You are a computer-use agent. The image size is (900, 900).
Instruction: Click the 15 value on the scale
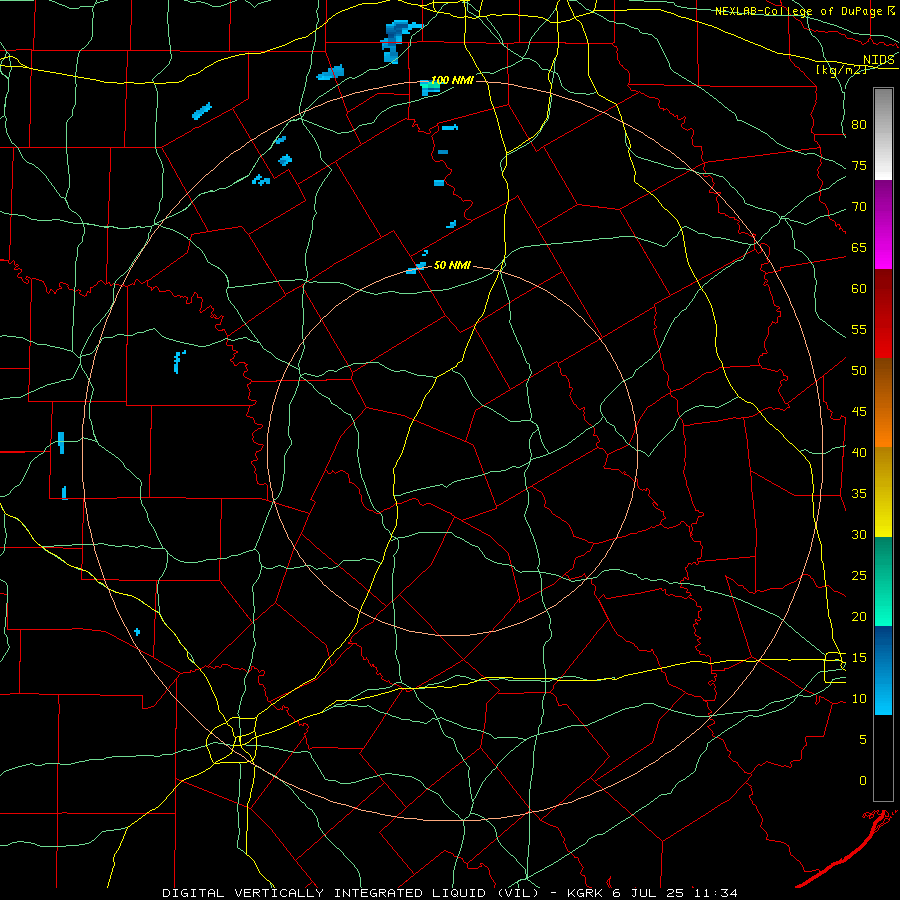859,658
